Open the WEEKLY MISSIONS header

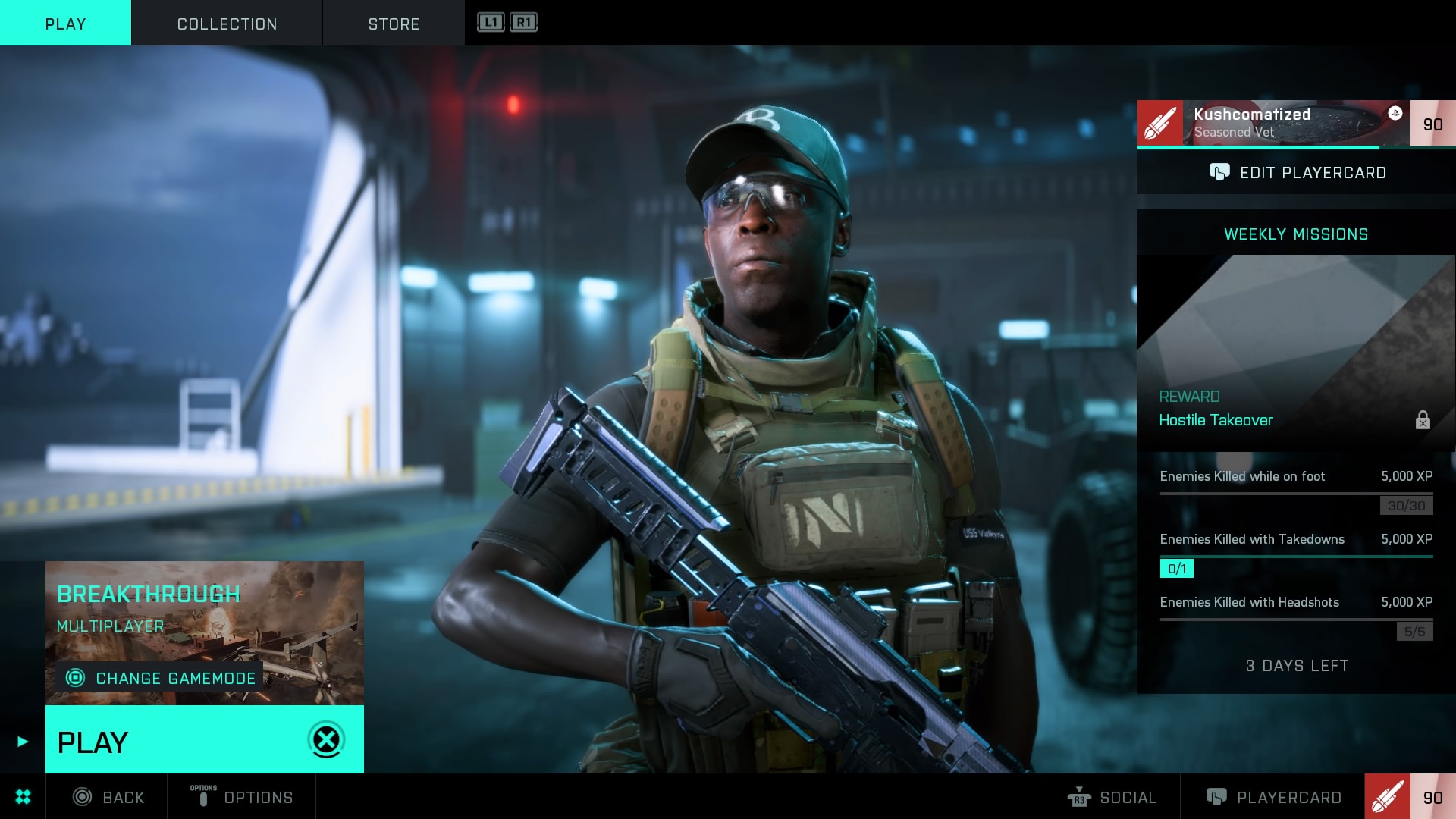1296,234
